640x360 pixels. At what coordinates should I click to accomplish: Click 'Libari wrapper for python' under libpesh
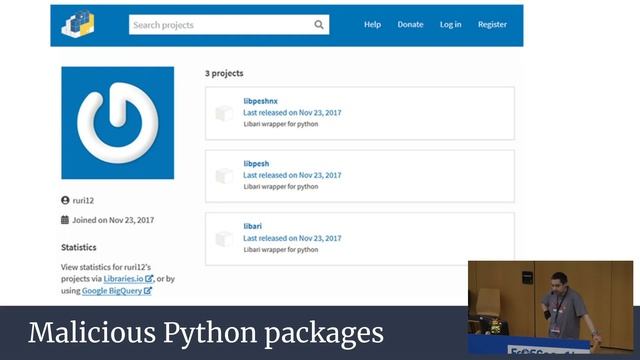[281, 187]
